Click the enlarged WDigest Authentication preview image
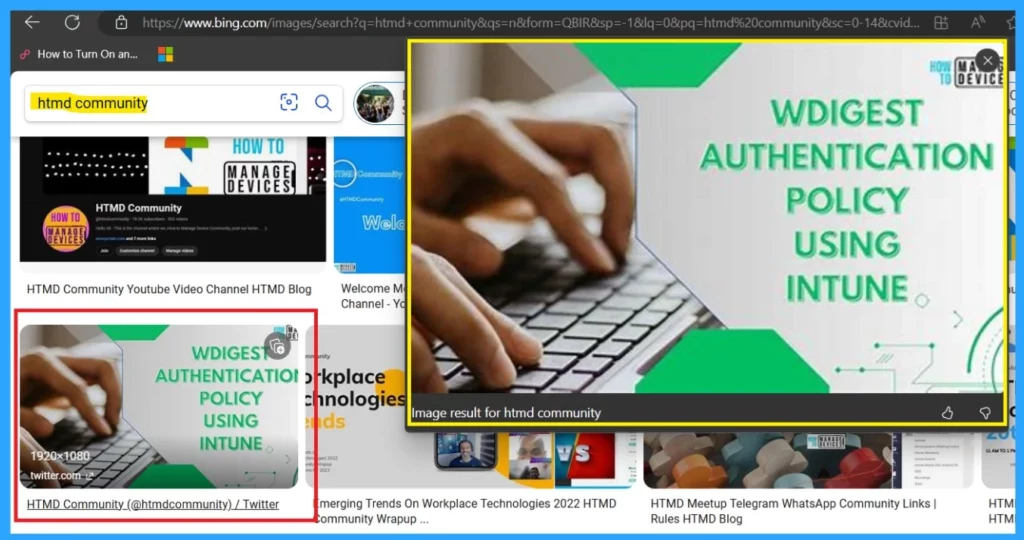 point(707,218)
